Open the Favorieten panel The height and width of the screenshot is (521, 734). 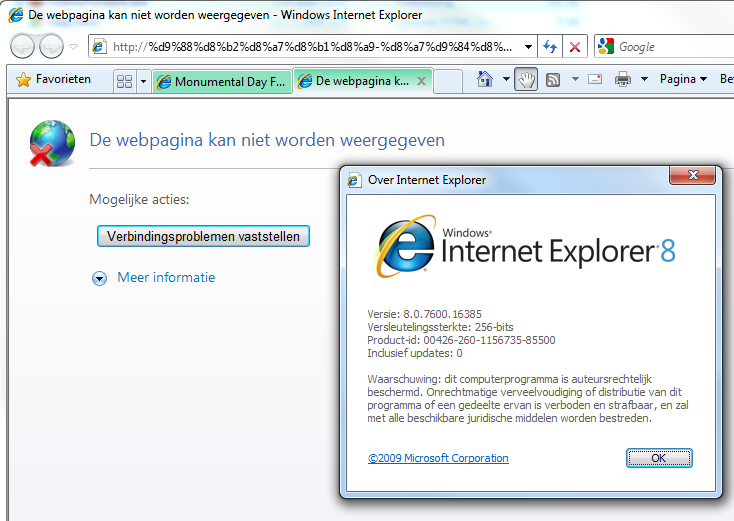pos(53,80)
